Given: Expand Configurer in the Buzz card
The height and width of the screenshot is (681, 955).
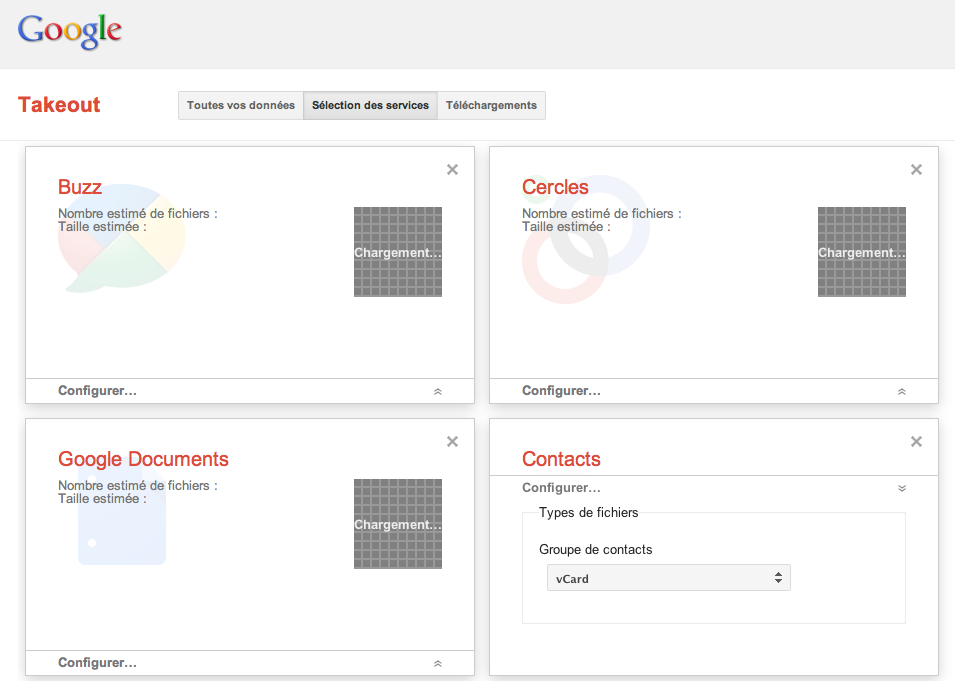Looking at the screenshot, I should (x=97, y=391).
